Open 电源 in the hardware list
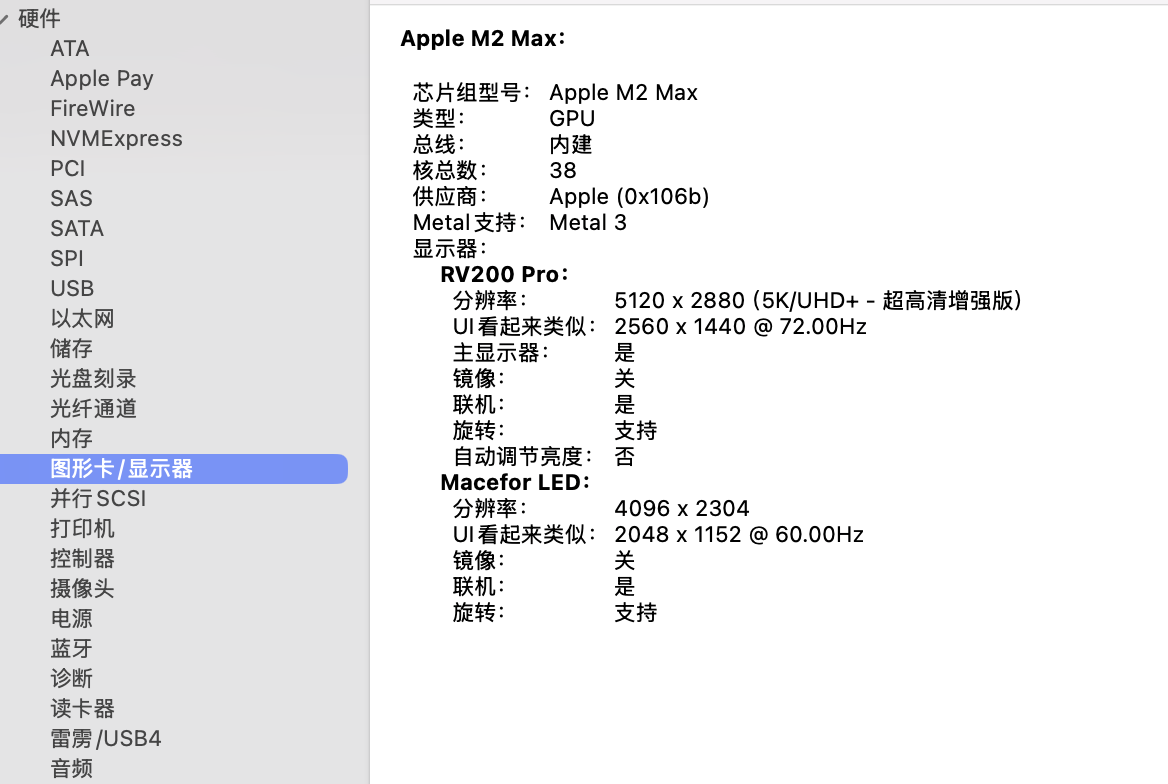This screenshot has width=1168, height=784. tap(72, 619)
